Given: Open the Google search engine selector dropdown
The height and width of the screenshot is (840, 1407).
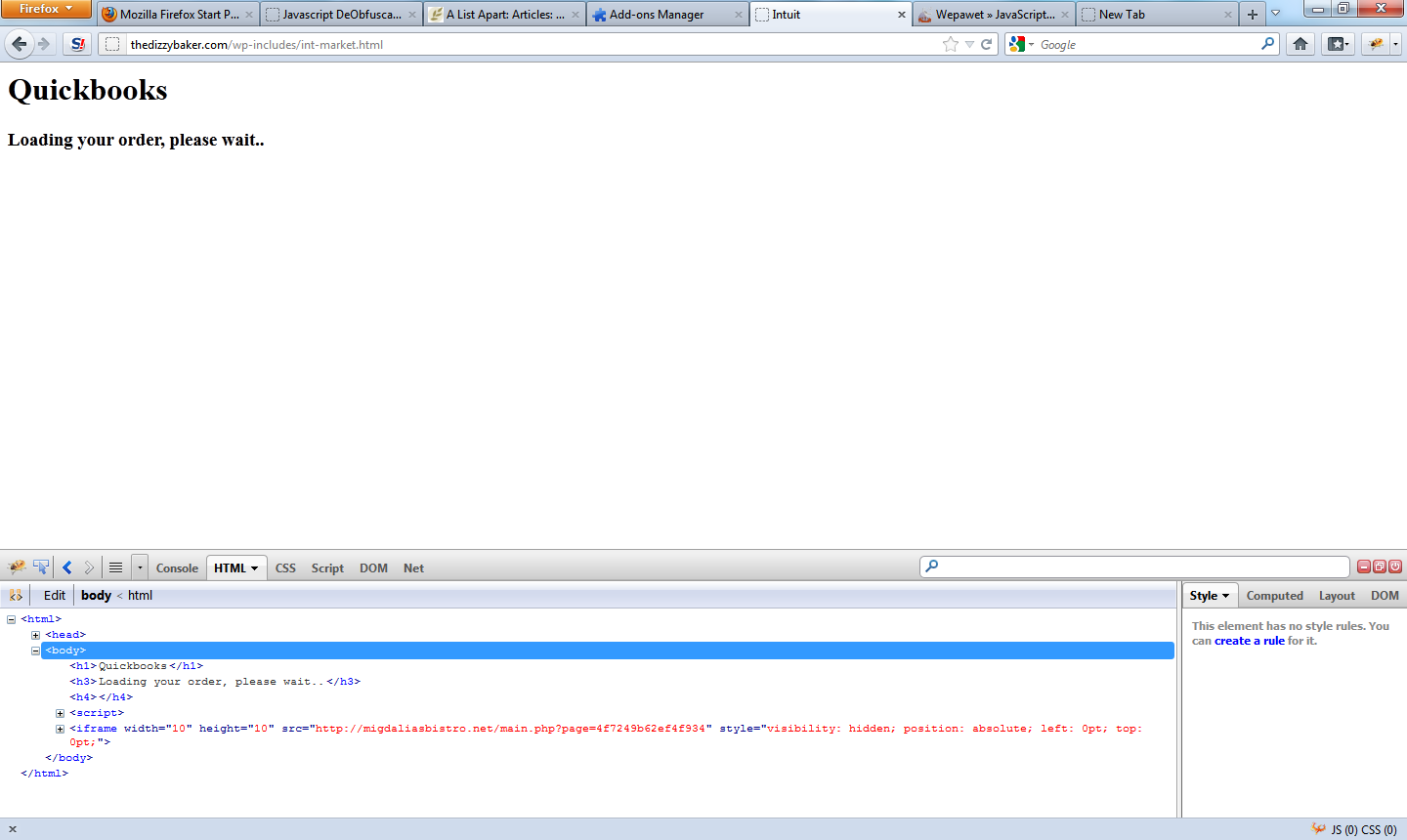Looking at the screenshot, I should (x=1021, y=44).
